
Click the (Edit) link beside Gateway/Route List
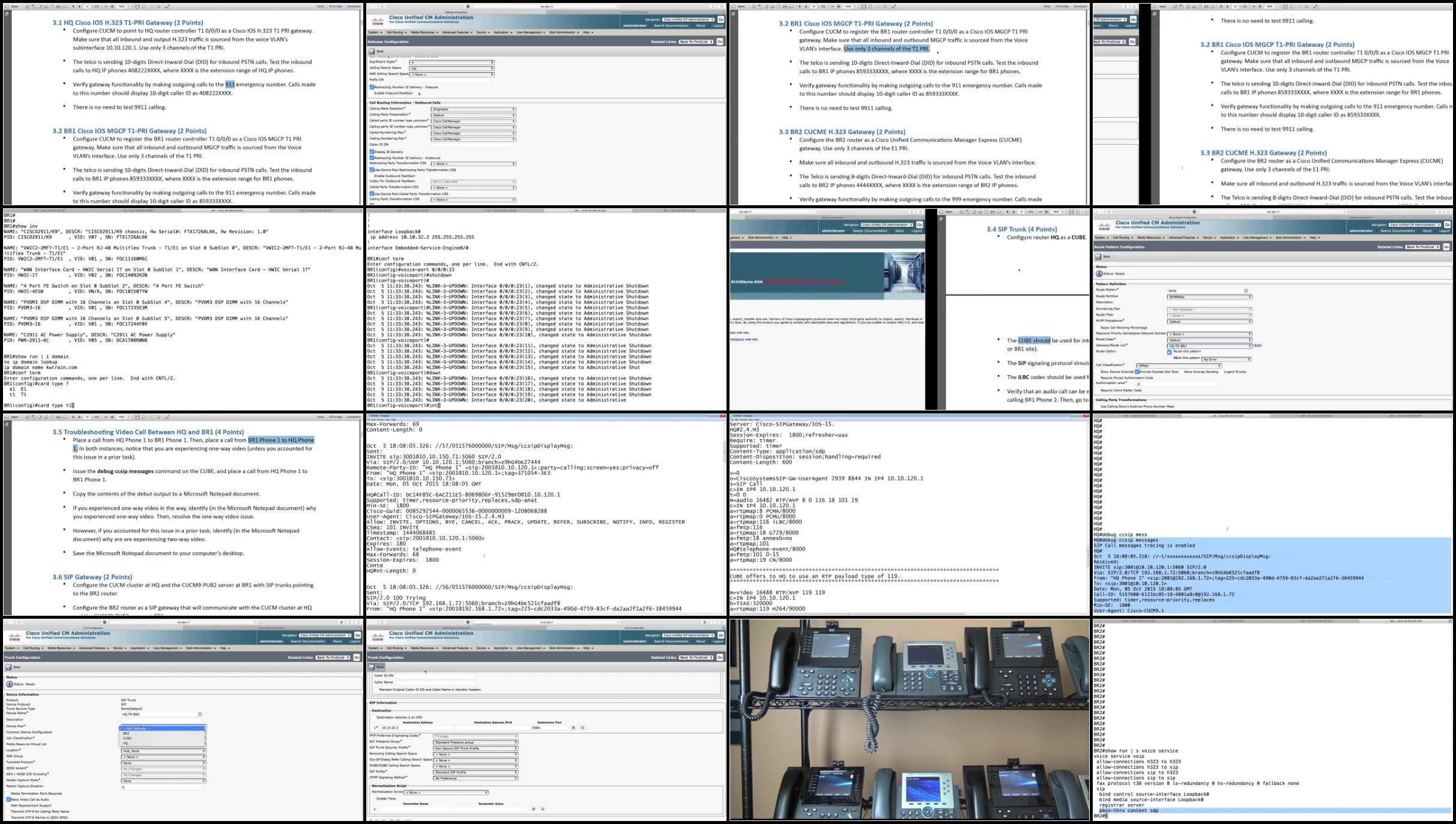1257,346
